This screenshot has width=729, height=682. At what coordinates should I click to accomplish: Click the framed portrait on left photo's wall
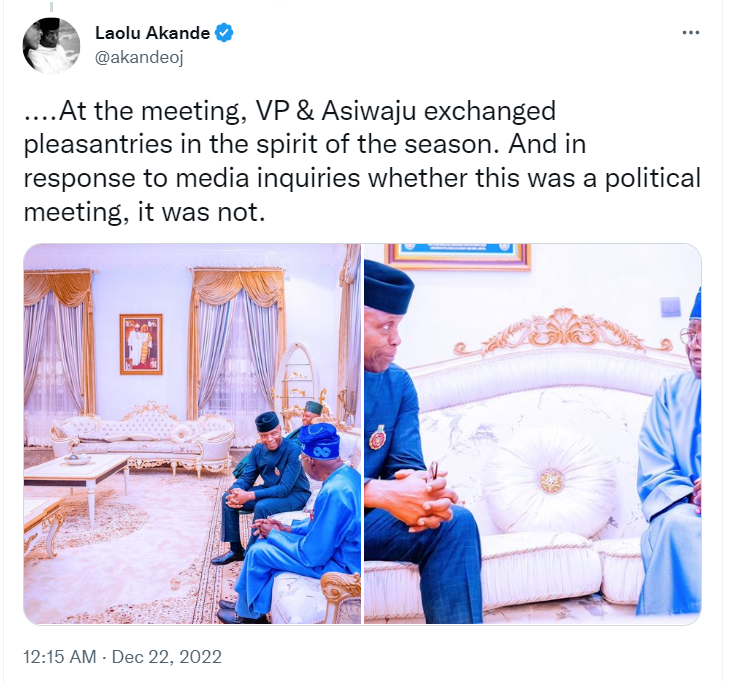(141, 344)
